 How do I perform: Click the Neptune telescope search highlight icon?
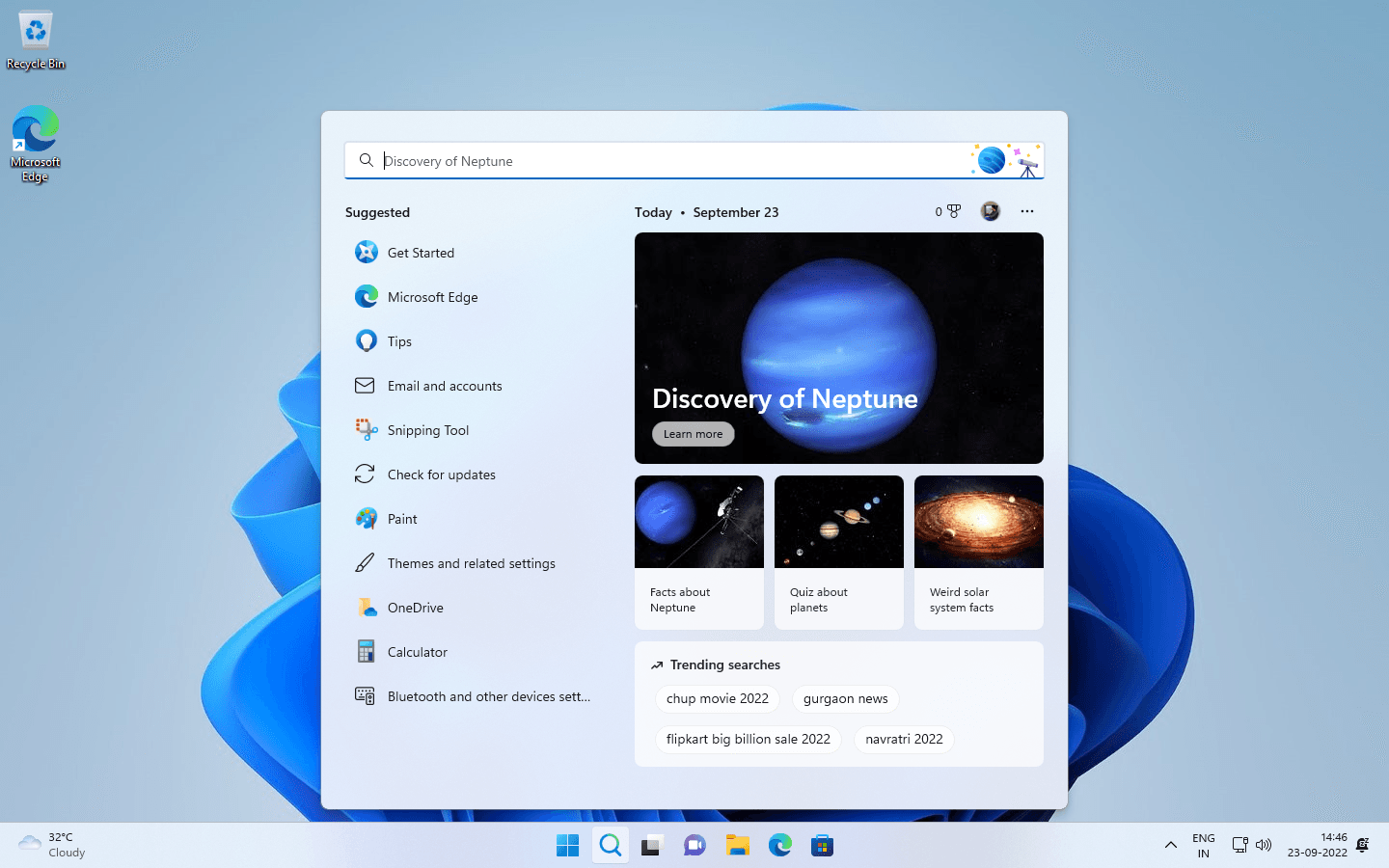[x=1006, y=160]
